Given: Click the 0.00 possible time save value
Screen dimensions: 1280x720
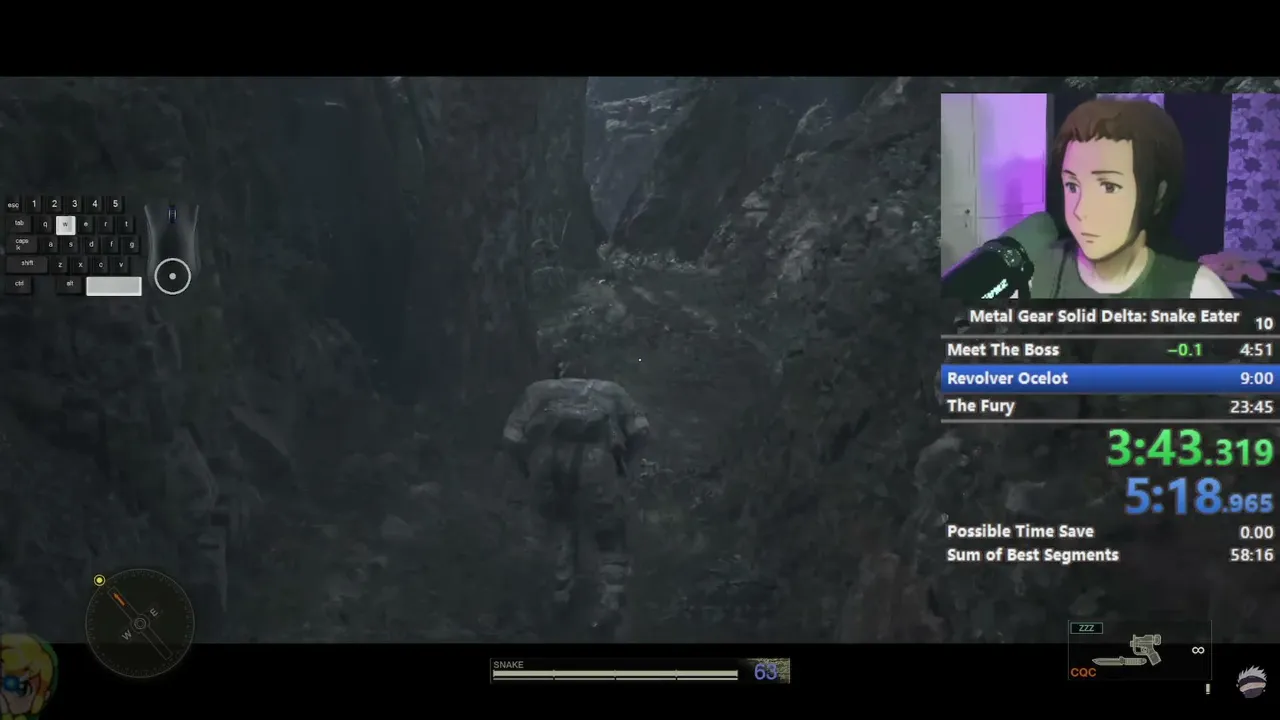Looking at the screenshot, I should point(1257,532).
